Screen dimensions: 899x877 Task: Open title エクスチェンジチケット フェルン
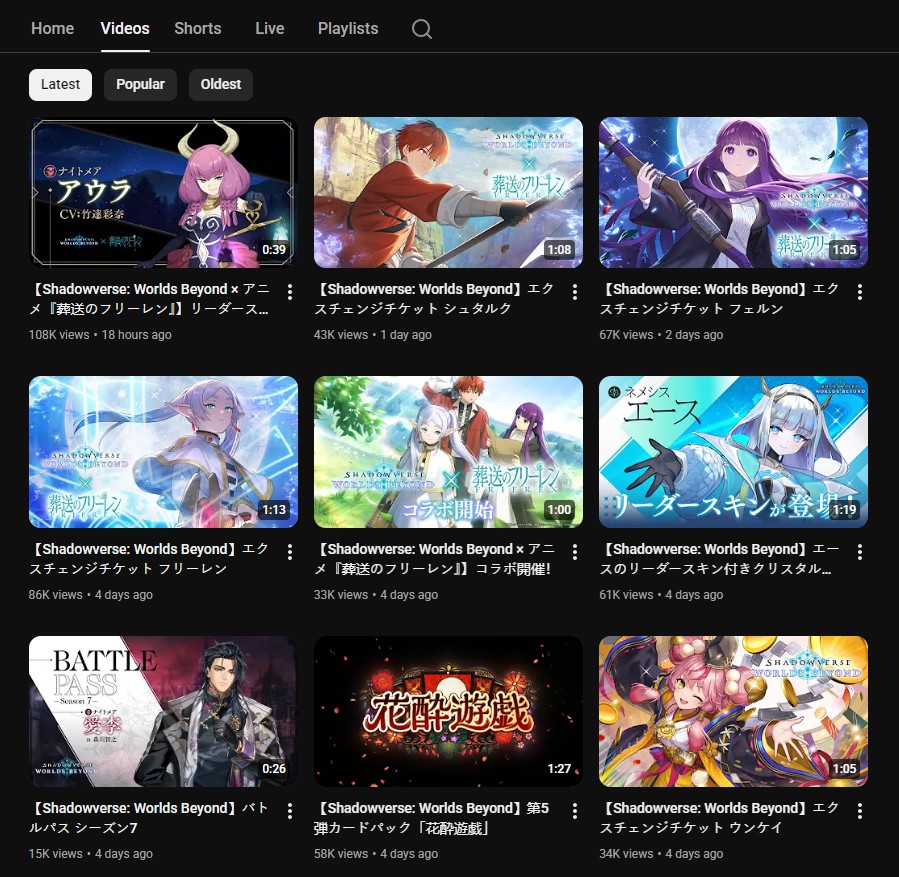[x=719, y=299]
